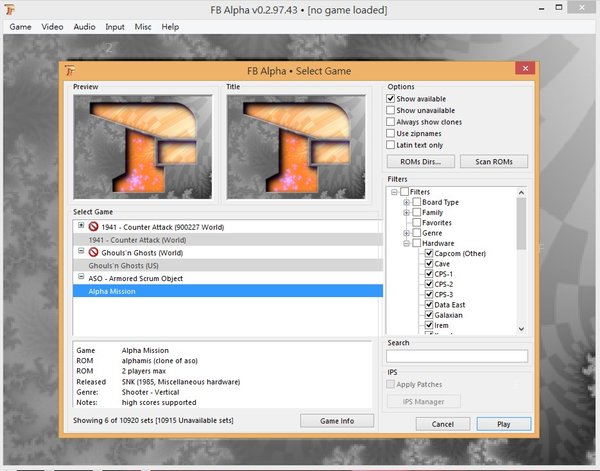Open the Misc menu
The width and height of the screenshot is (600, 471).
tap(143, 27)
